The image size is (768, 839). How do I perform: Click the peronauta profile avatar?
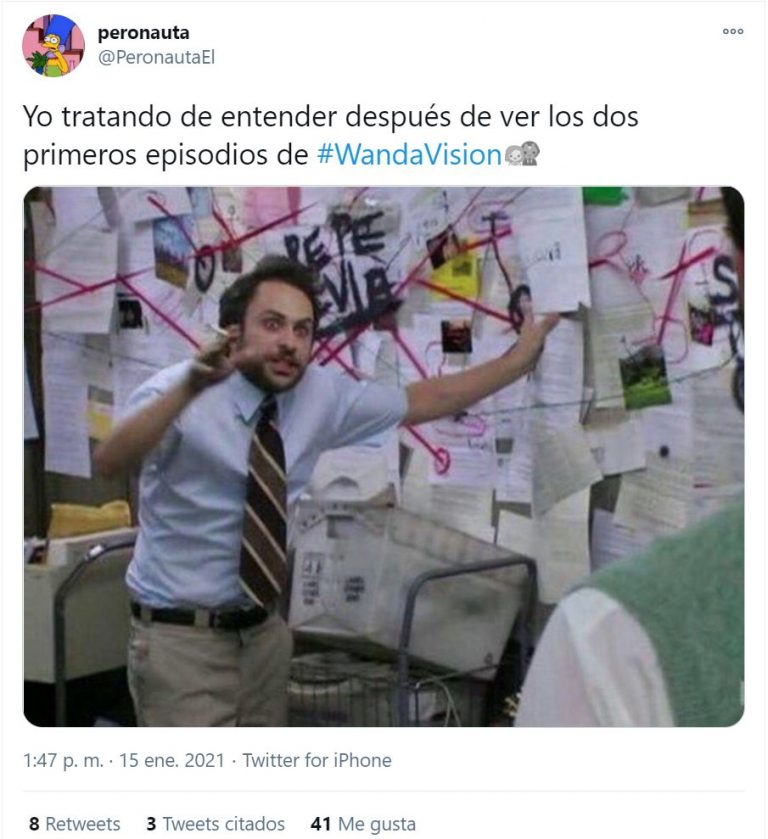[53, 45]
